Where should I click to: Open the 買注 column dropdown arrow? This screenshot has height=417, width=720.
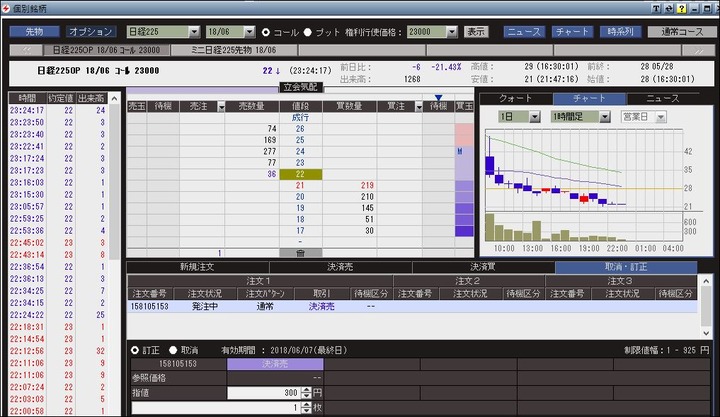(418, 107)
